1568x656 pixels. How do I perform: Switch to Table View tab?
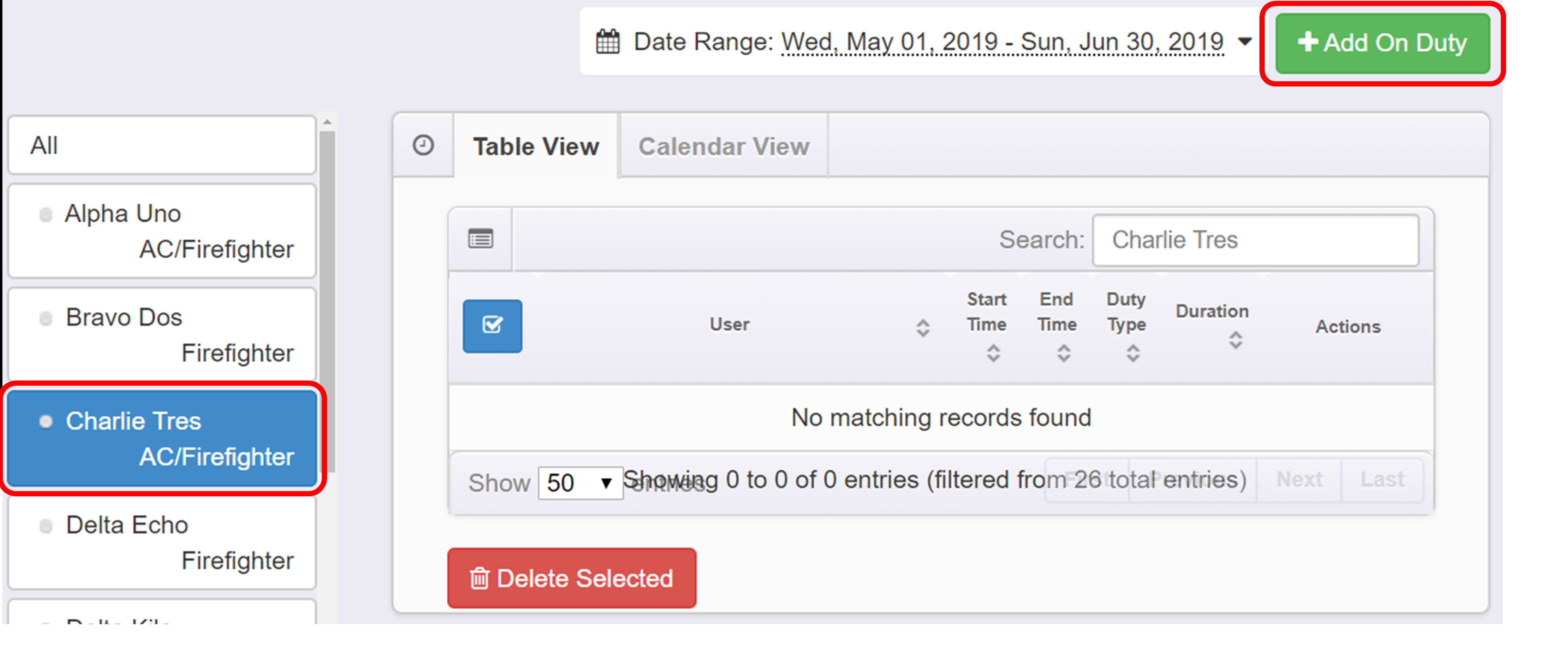click(x=536, y=147)
